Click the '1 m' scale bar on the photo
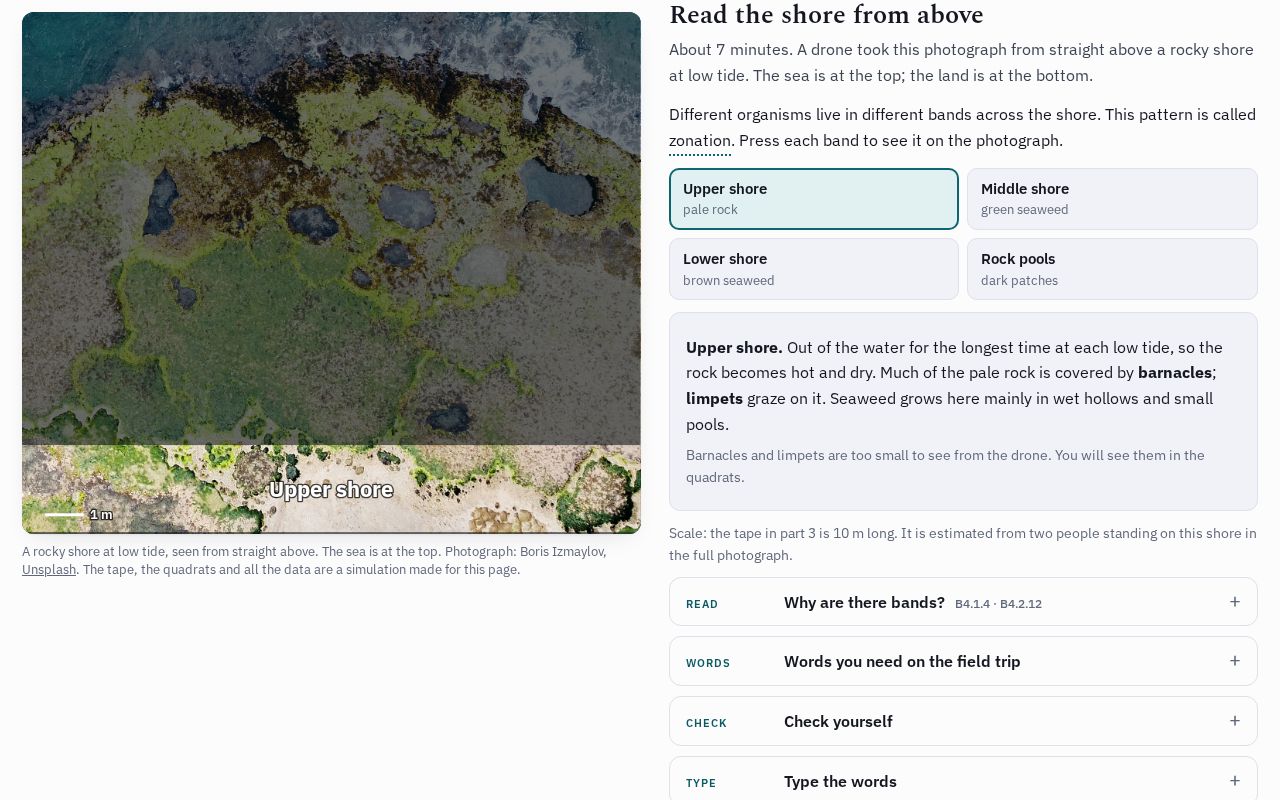 [x=78, y=514]
